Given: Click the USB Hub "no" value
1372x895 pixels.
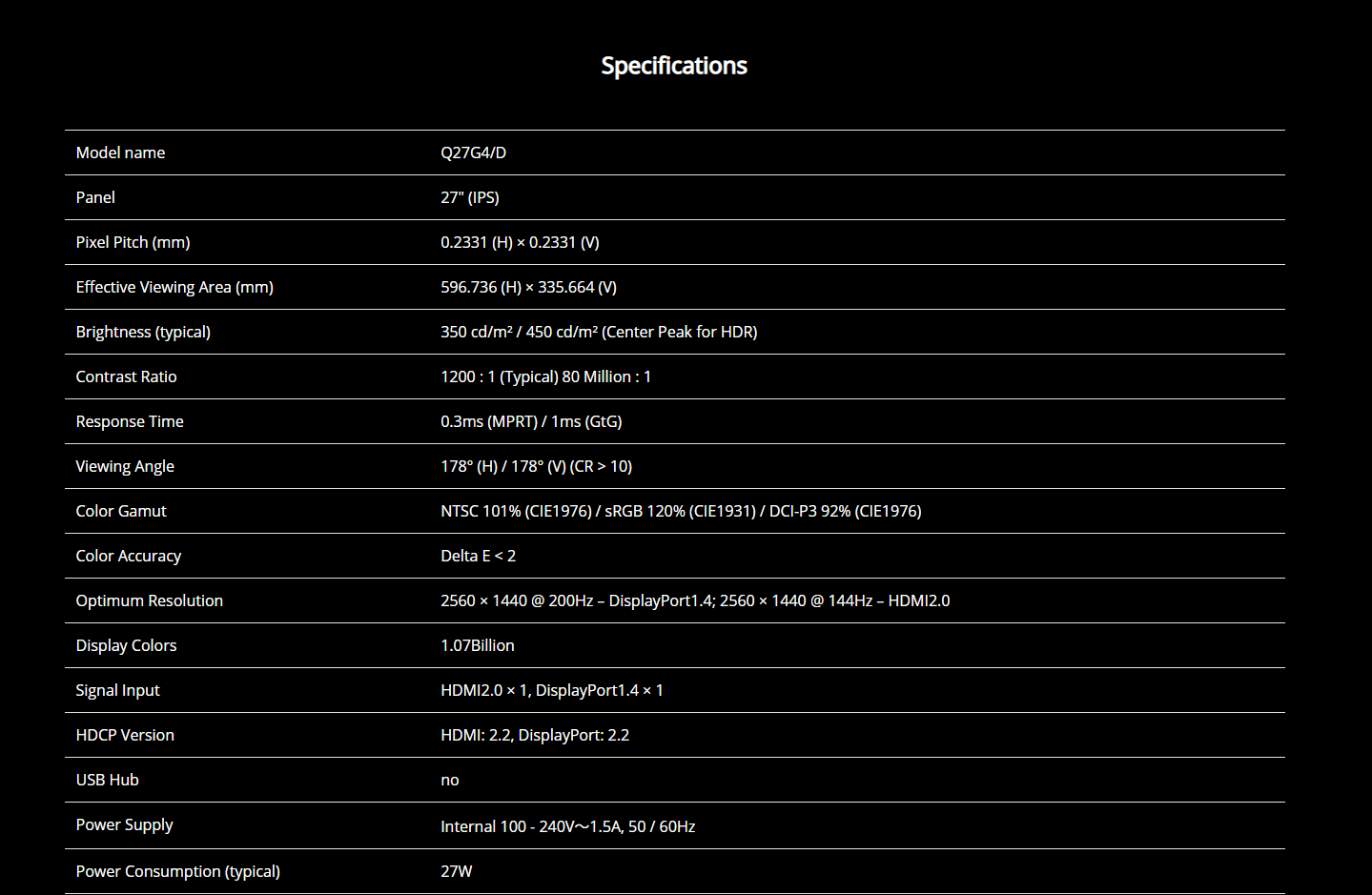Looking at the screenshot, I should point(449,780).
